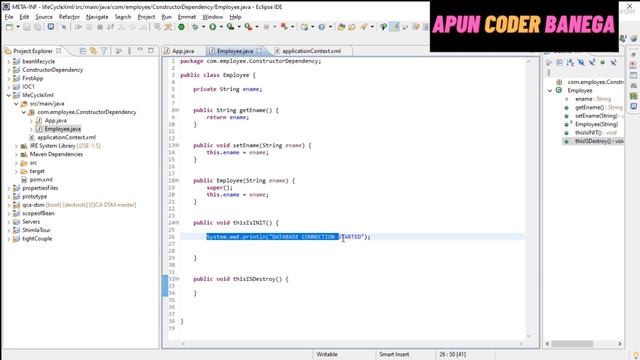This screenshot has height=360, width=640.
Task: Click the Writable status bar entry
Action: point(327,354)
